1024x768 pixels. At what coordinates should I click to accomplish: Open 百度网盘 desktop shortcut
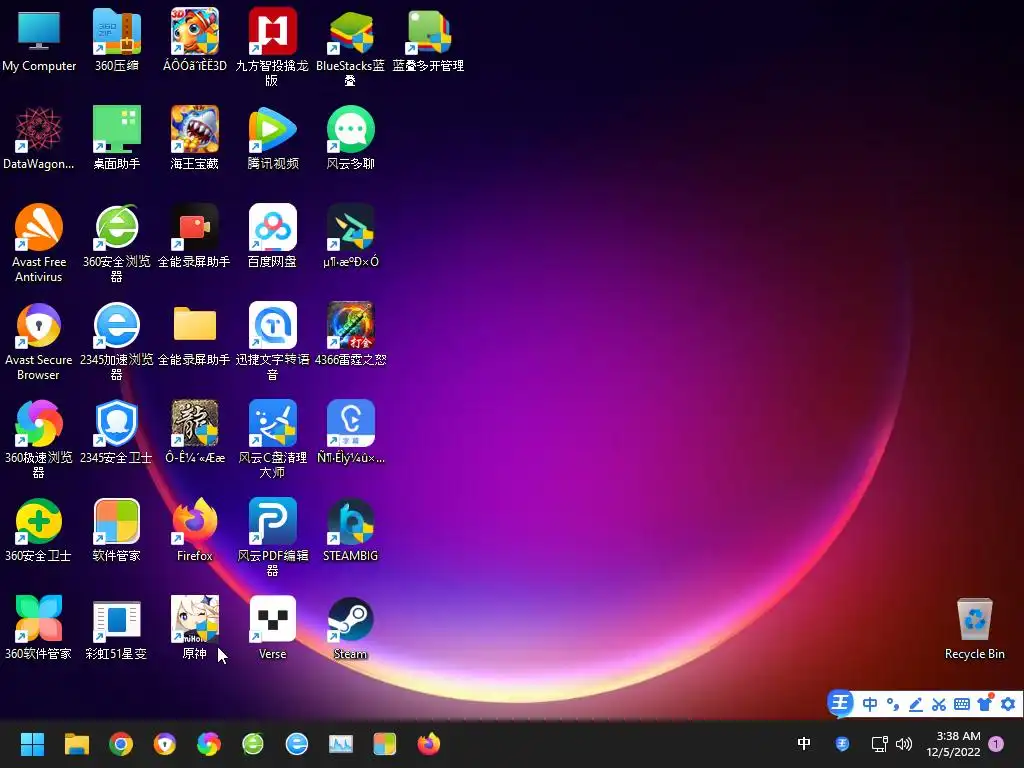[x=272, y=235]
